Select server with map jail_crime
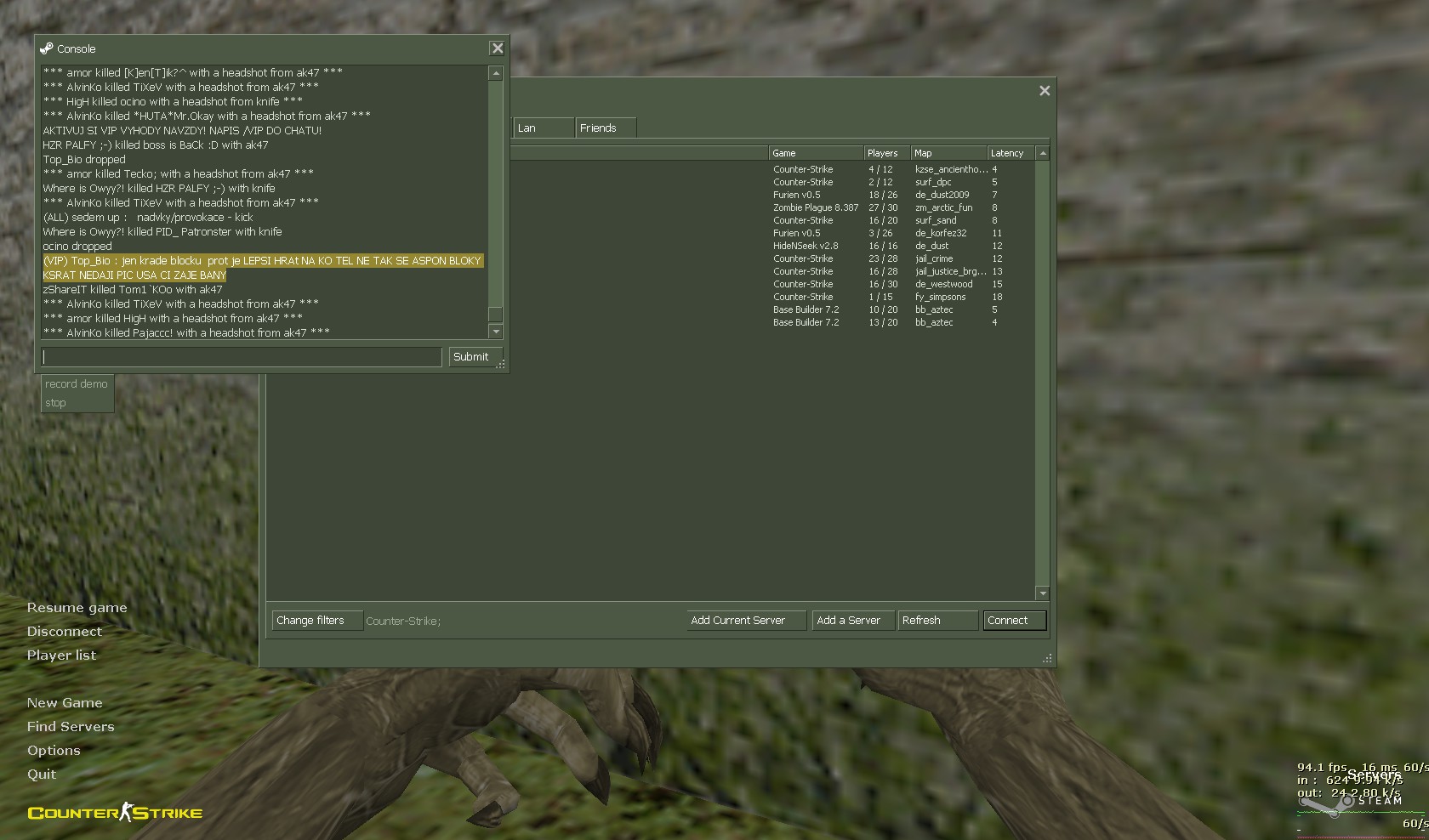This screenshot has height=840, width=1429. click(651, 258)
